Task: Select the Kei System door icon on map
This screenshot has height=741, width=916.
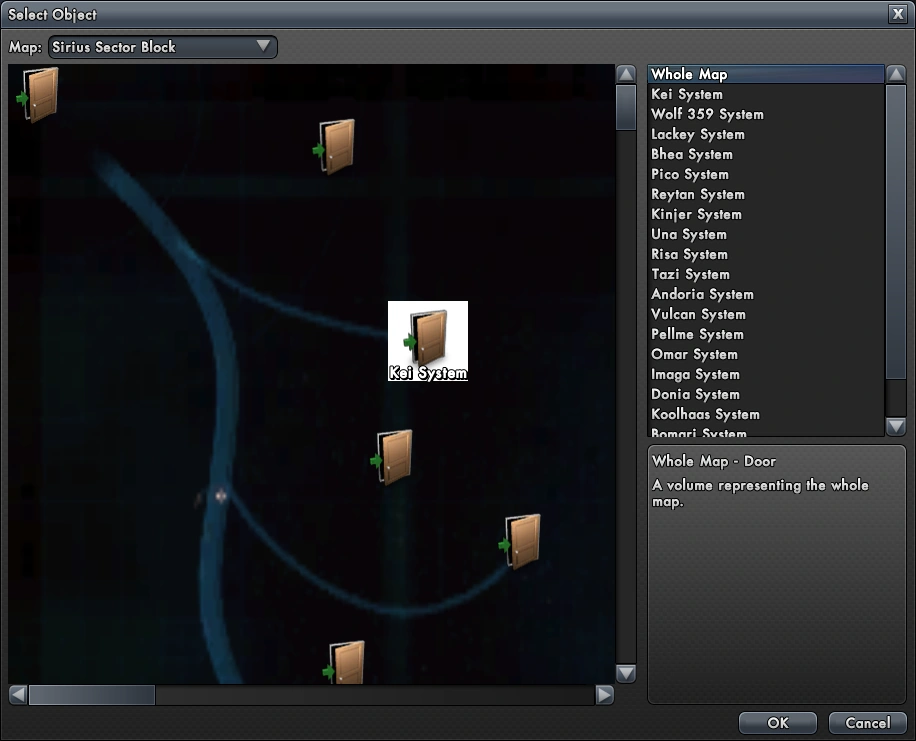Action: [428, 341]
